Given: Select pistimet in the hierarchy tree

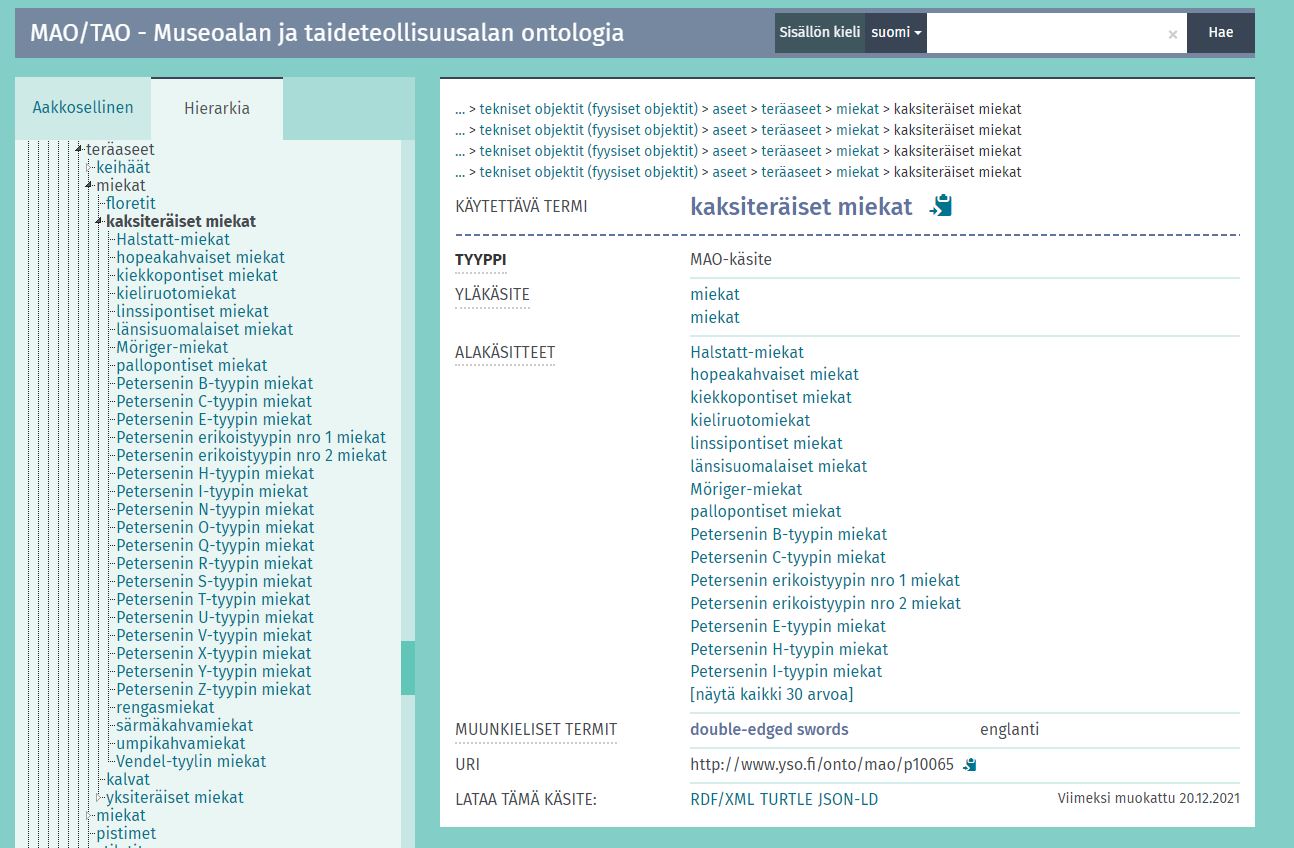Looking at the screenshot, I should coord(126,833).
